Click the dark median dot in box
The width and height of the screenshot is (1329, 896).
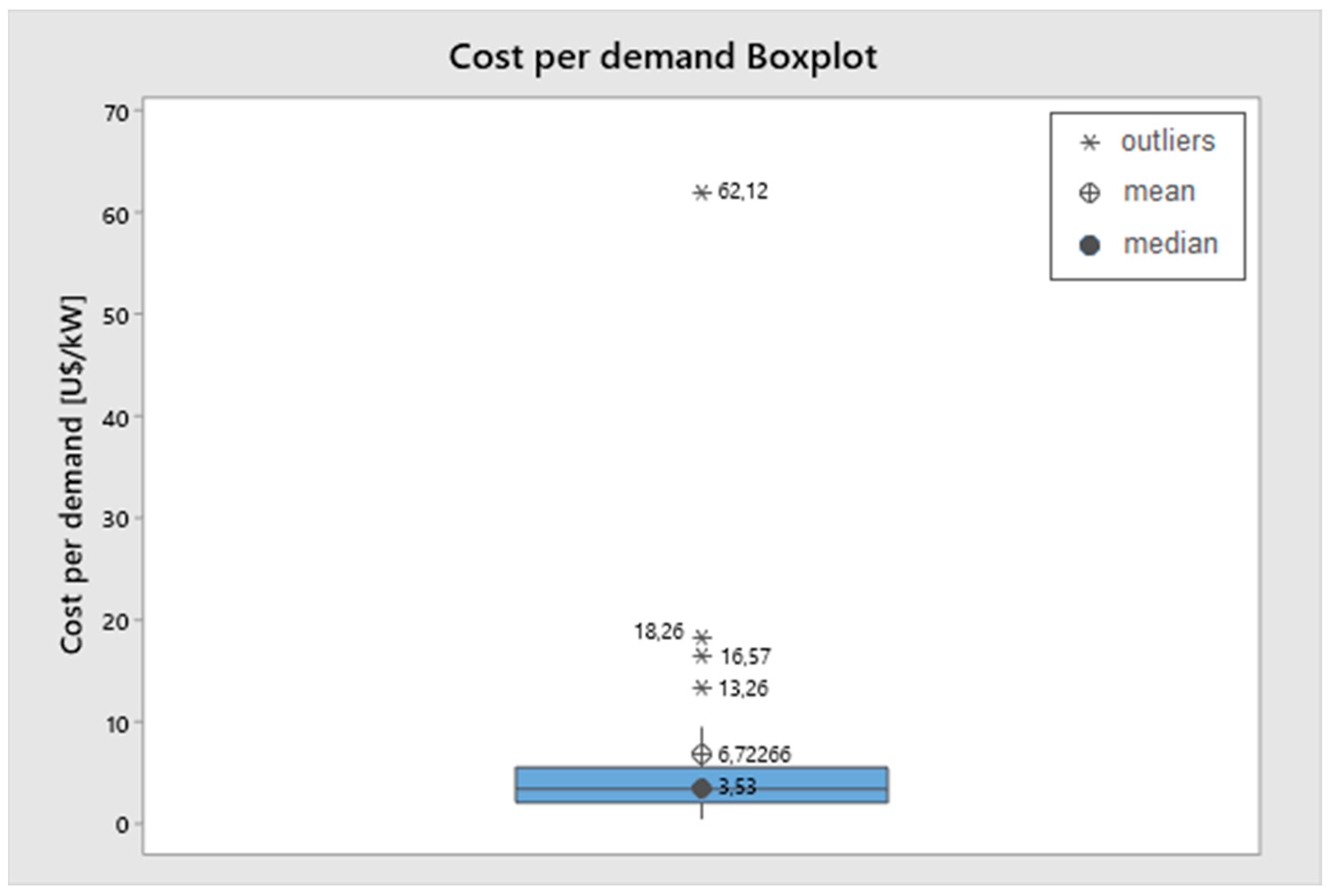point(702,789)
